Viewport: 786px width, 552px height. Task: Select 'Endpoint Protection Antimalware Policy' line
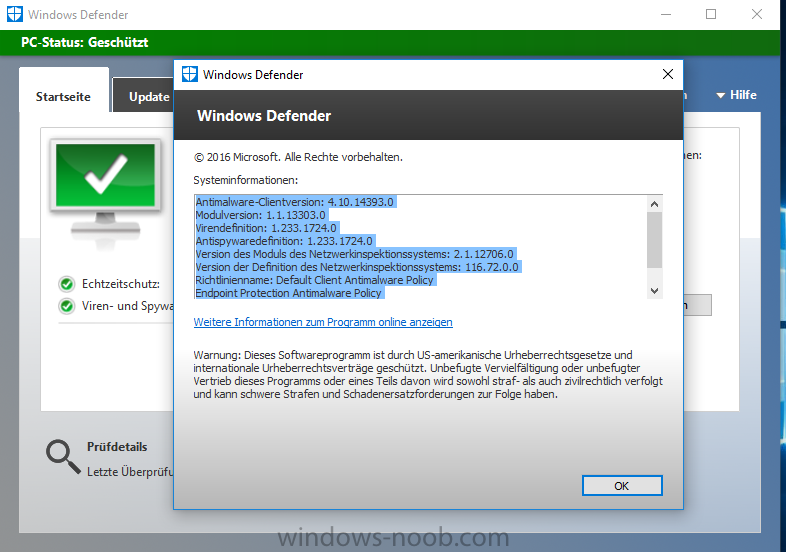point(289,293)
